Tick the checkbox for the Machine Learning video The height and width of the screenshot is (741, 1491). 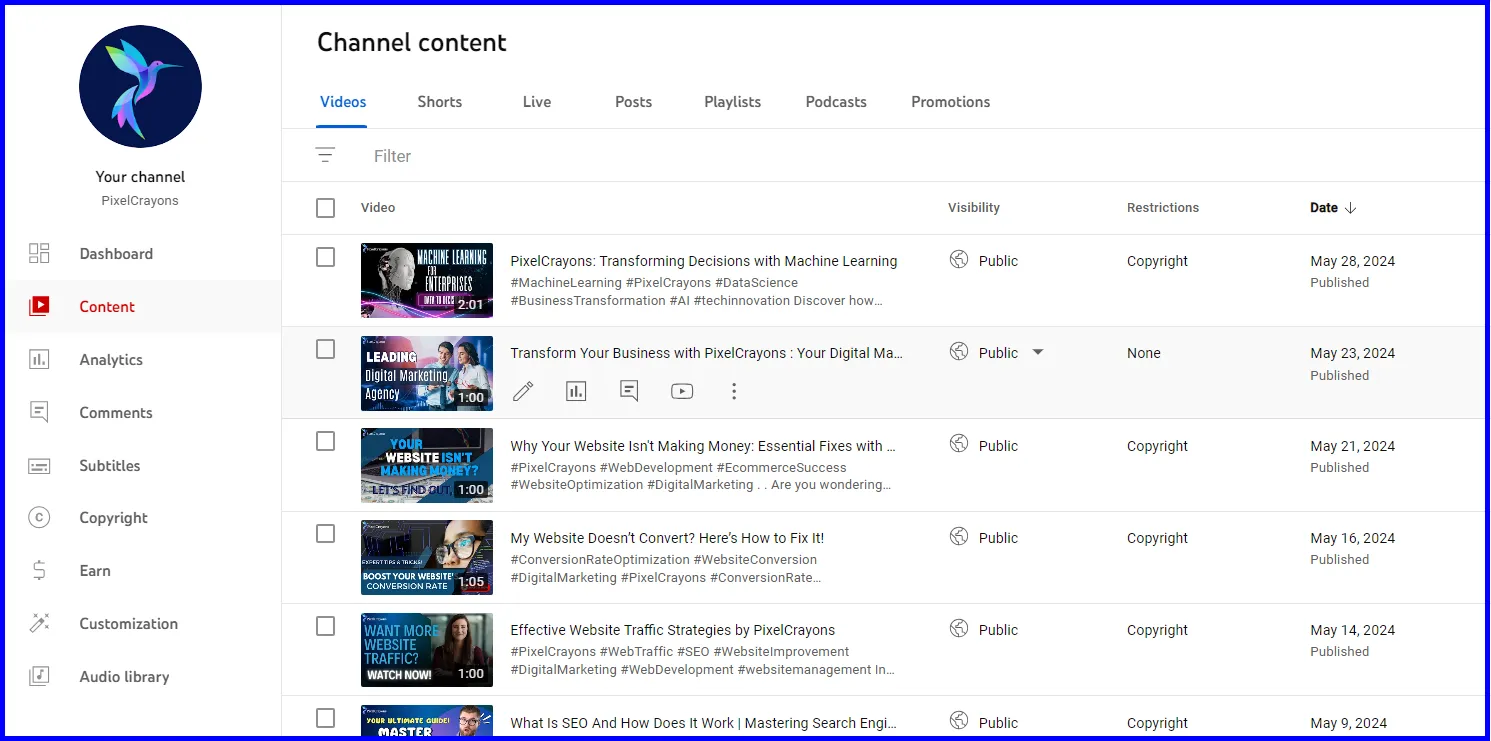(x=325, y=256)
